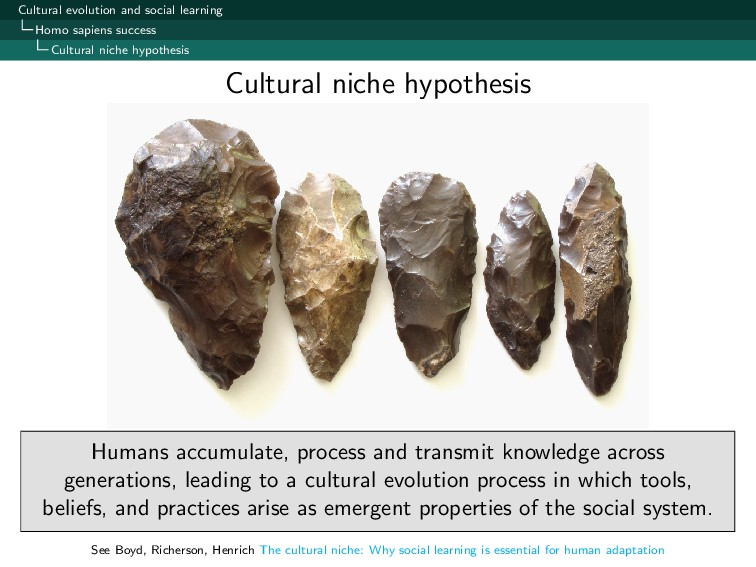Click the line starting 'beliefs, and practices arise'
The height and width of the screenshot is (567, 756).
[378, 509]
